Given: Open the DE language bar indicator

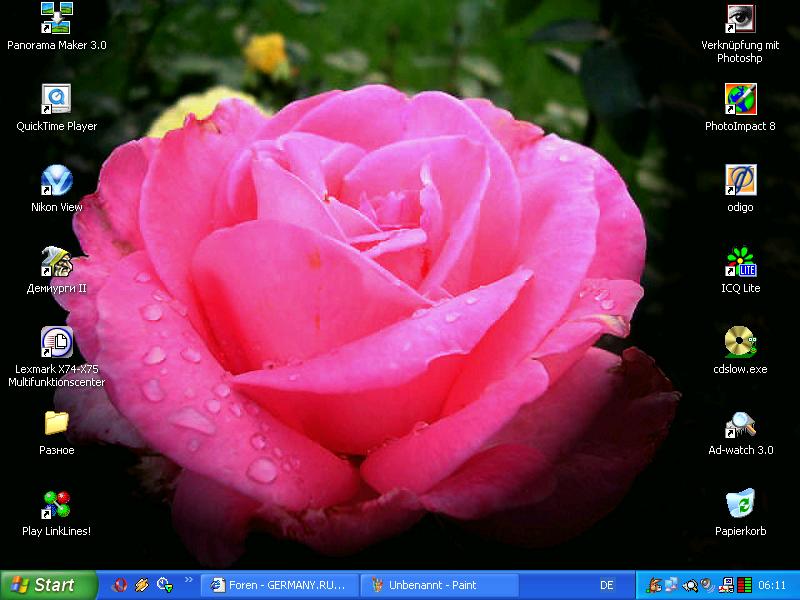Looking at the screenshot, I should pyautogui.click(x=607, y=585).
